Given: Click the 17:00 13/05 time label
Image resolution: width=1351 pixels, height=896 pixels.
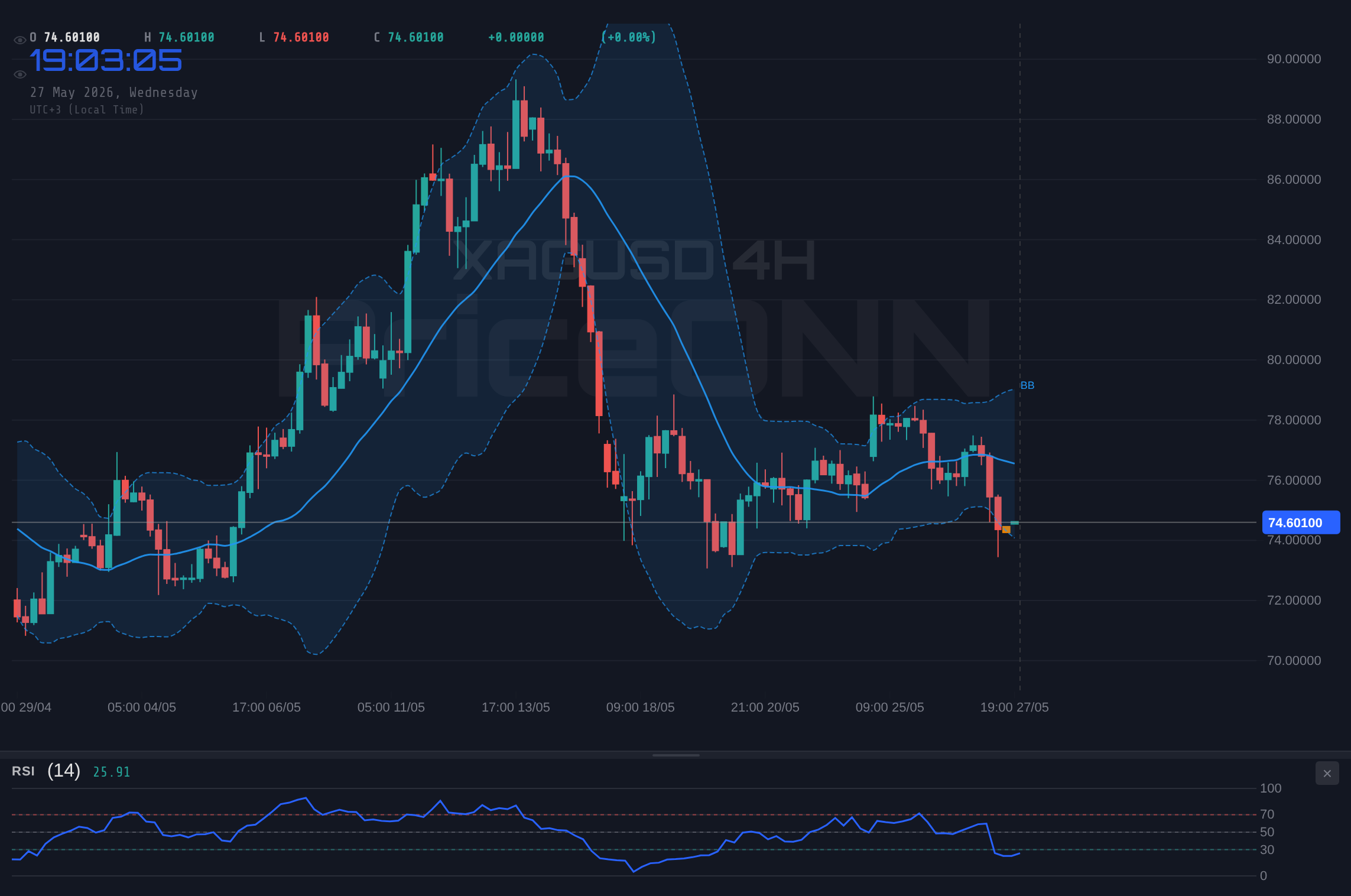Looking at the screenshot, I should (516, 707).
